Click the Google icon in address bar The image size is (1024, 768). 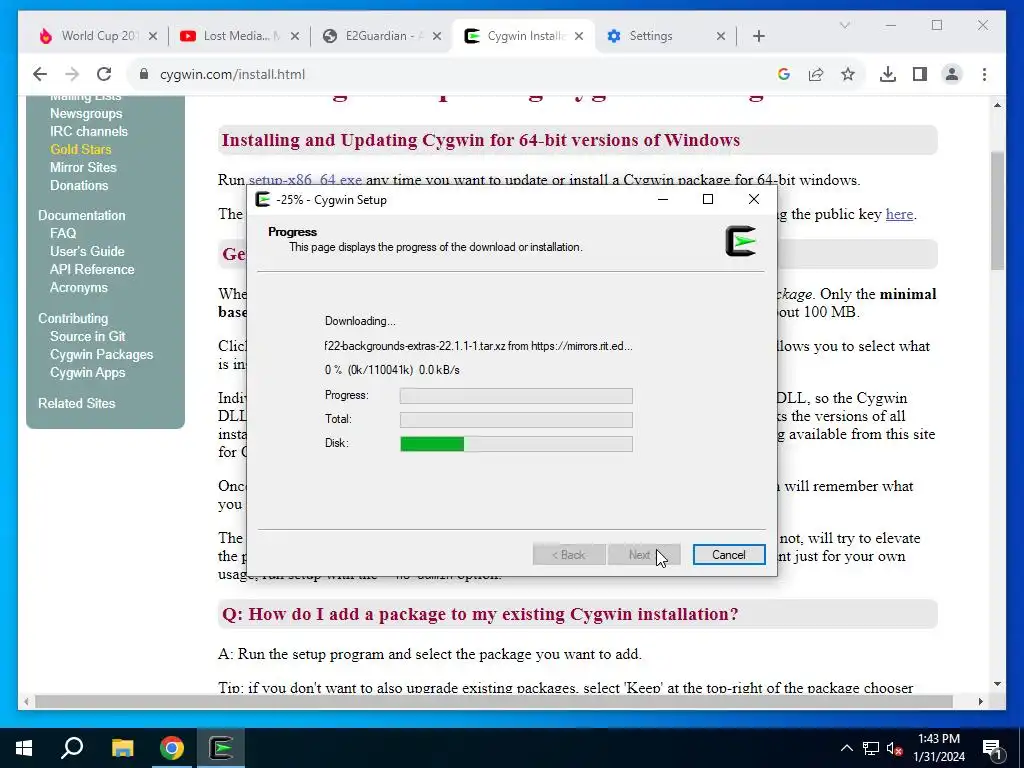(x=784, y=74)
